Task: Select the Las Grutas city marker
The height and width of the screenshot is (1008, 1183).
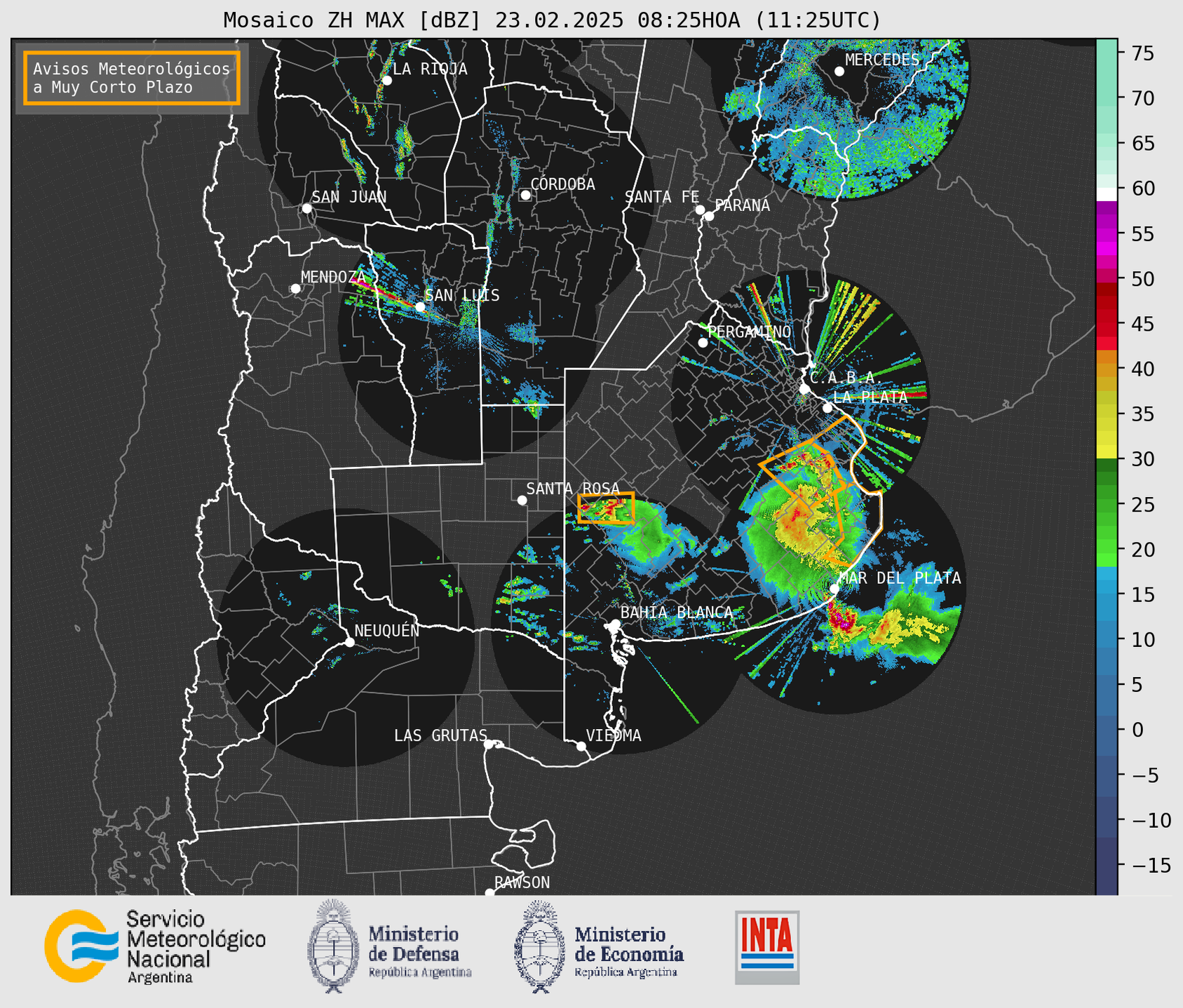Action: coord(489,744)
